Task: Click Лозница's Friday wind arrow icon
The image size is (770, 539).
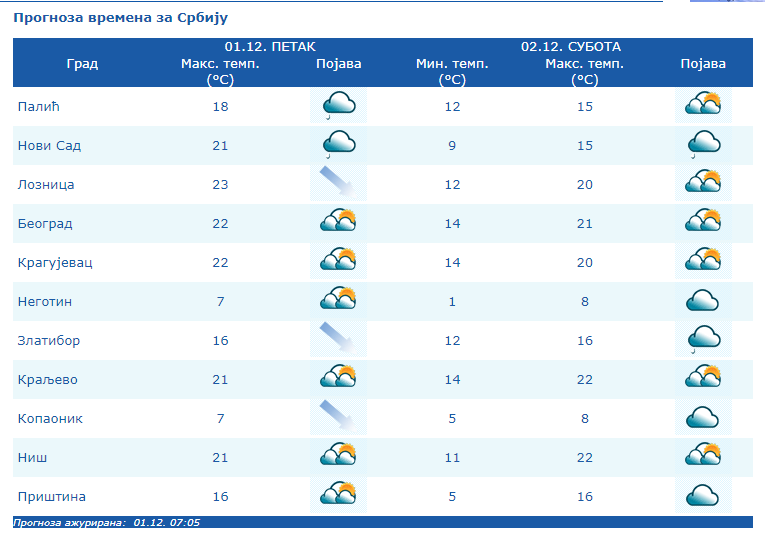Action: tap(338, 184)
